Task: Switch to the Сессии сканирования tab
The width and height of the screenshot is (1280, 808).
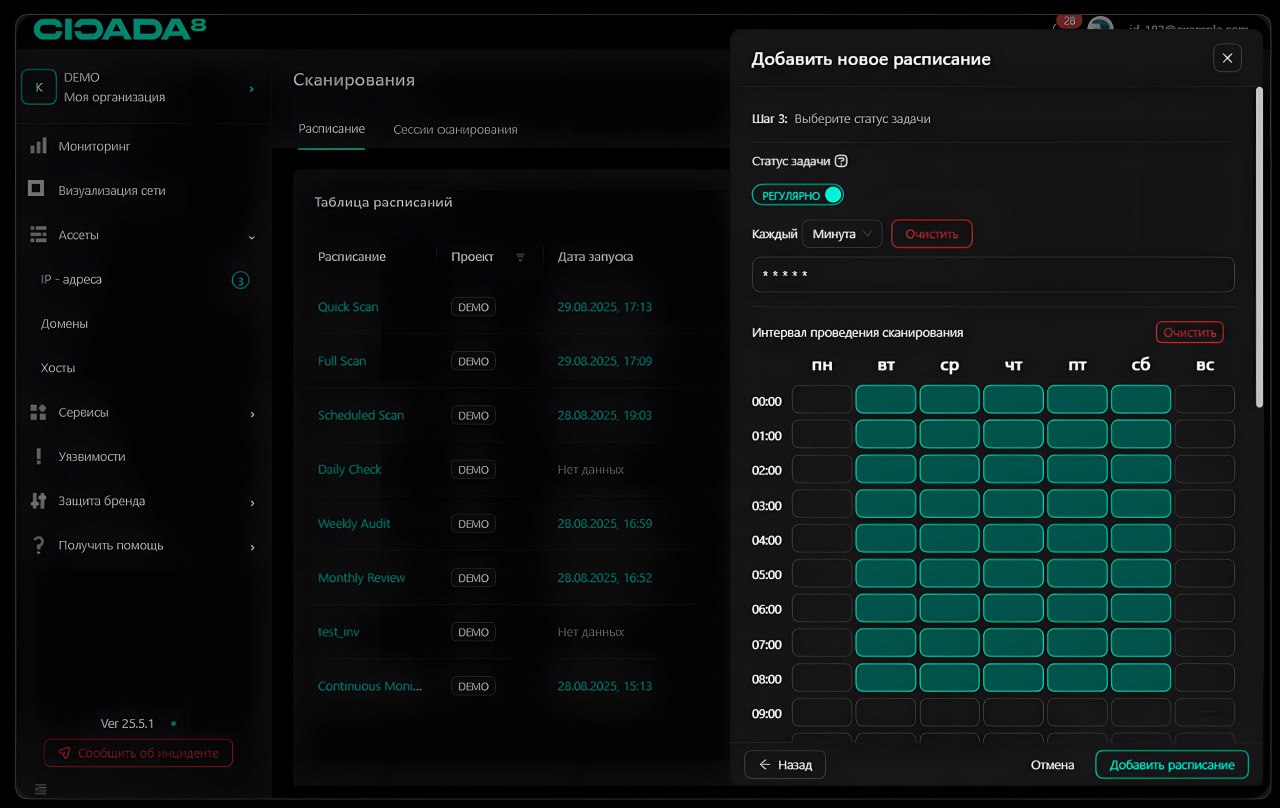Action: point(455,130)
